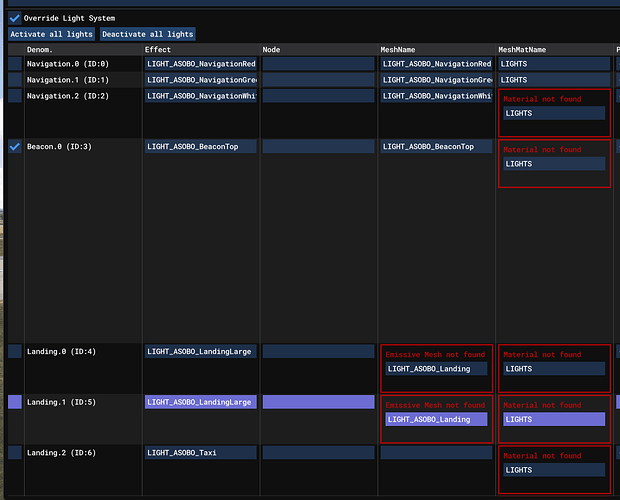Edit Effect field LIGHT_ASOBO_NavigationGre for Navigation.1
This screenshot has height=500, width=620.
[x=201, y=80]
